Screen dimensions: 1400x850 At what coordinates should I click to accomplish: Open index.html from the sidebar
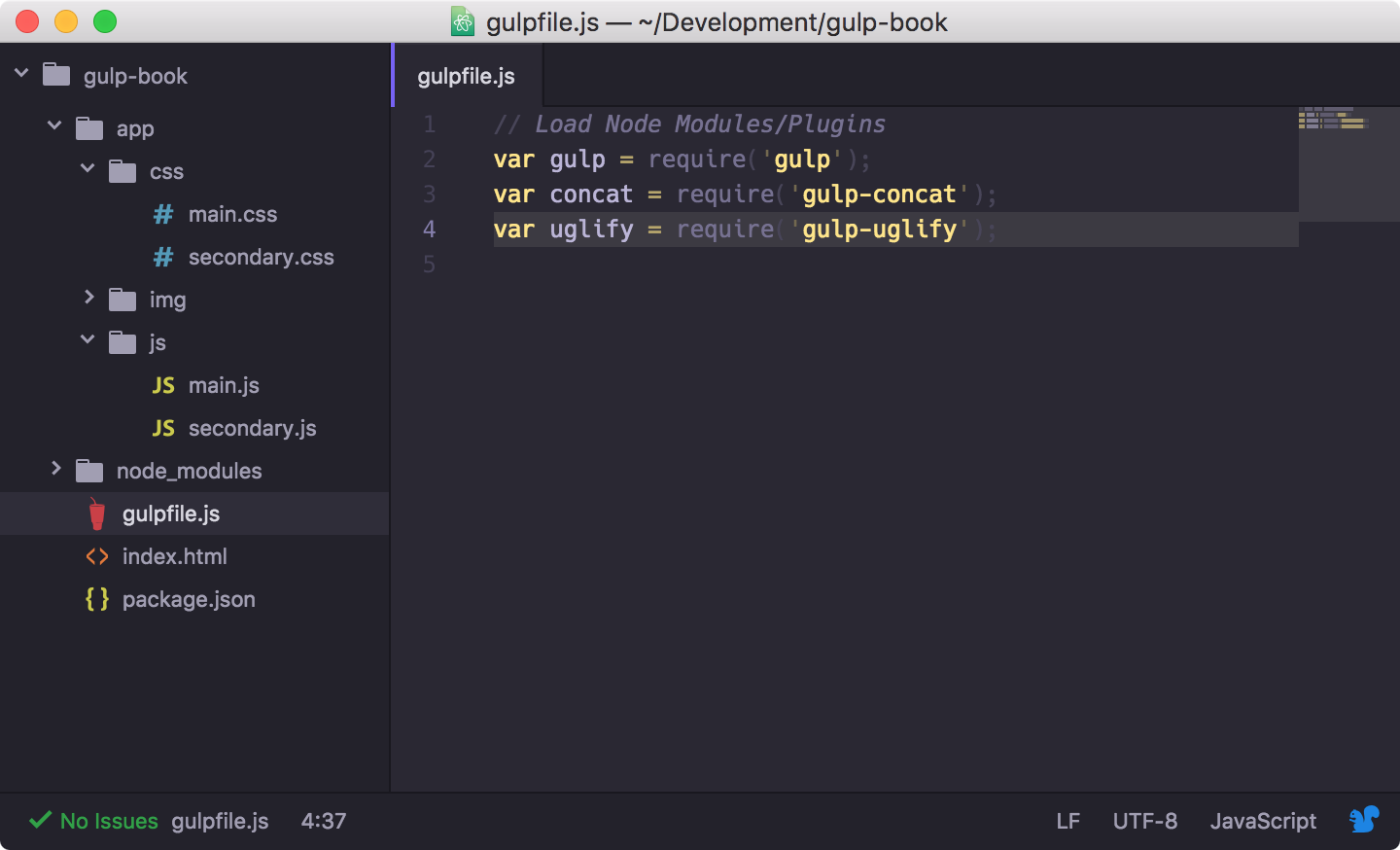click(x=174, y=556)
